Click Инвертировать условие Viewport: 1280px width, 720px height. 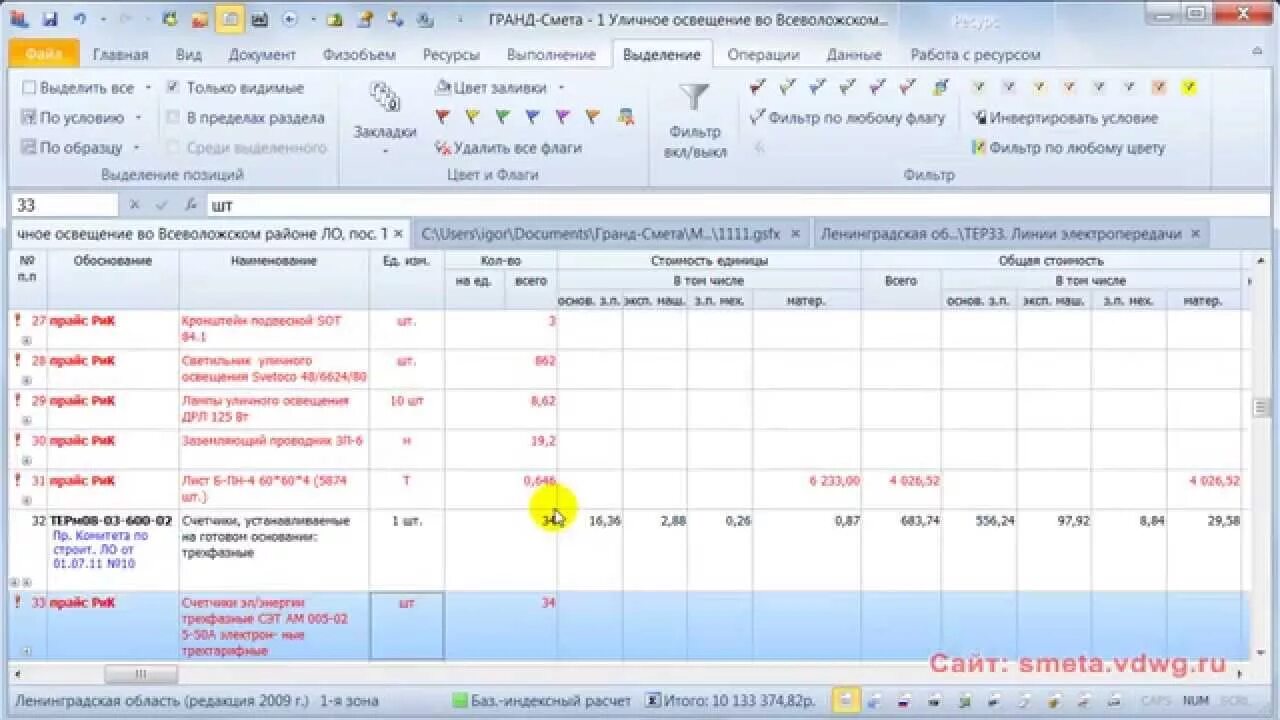1065,117
